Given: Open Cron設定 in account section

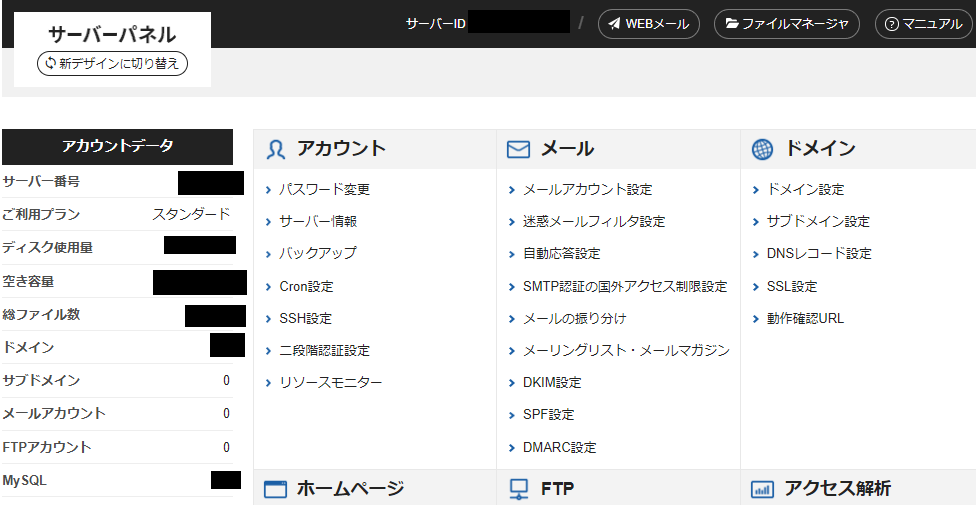Looking at the screenshot, I should tap(306, 286).
